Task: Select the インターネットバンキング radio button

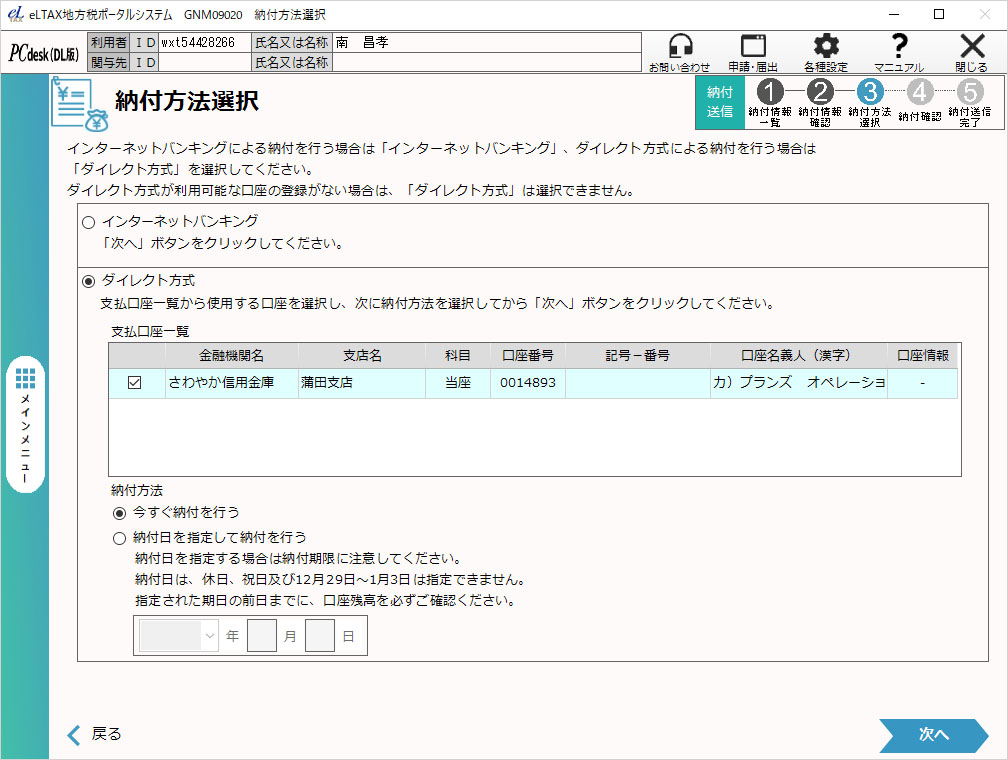Action: pyautogui.click(x=89, y=223)
